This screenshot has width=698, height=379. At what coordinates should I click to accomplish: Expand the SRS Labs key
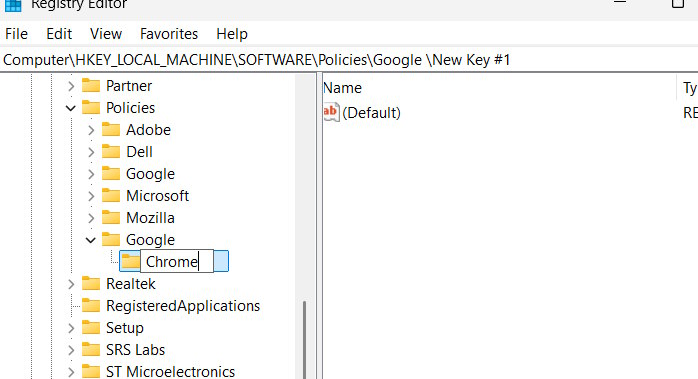tap(71, 350)
